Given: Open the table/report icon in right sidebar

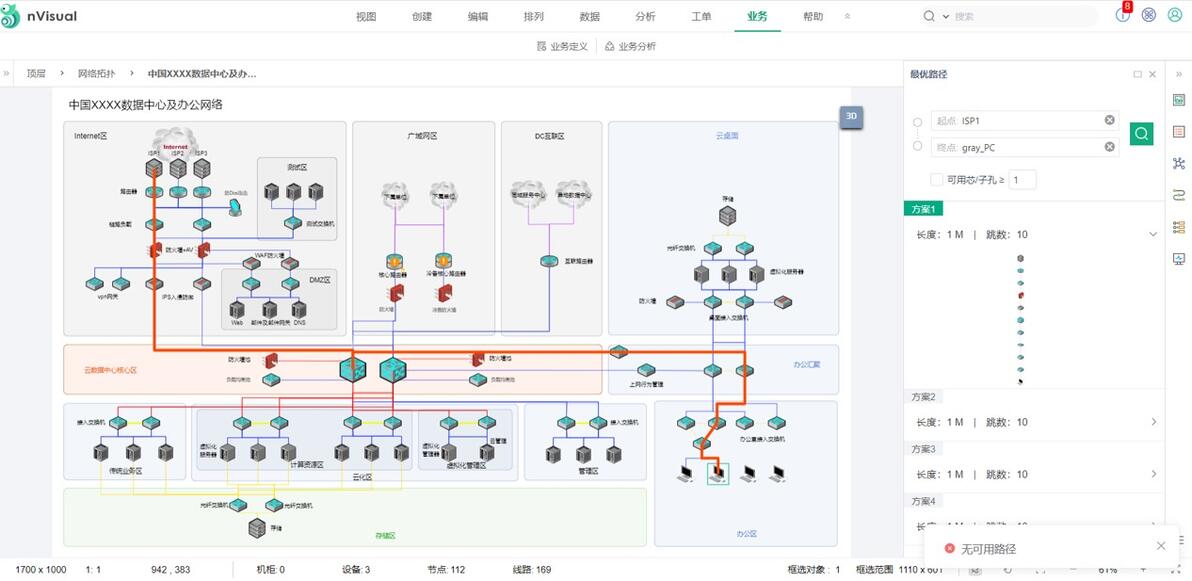Looking at the screenshot, I should tap(1177, 132).
